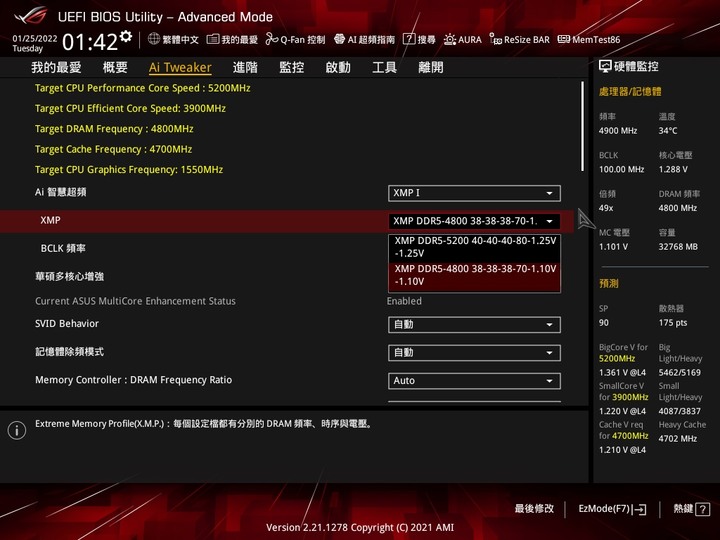Open the 啟動 tab
Viewport: 720px width, 540px height.
(338, 68)
